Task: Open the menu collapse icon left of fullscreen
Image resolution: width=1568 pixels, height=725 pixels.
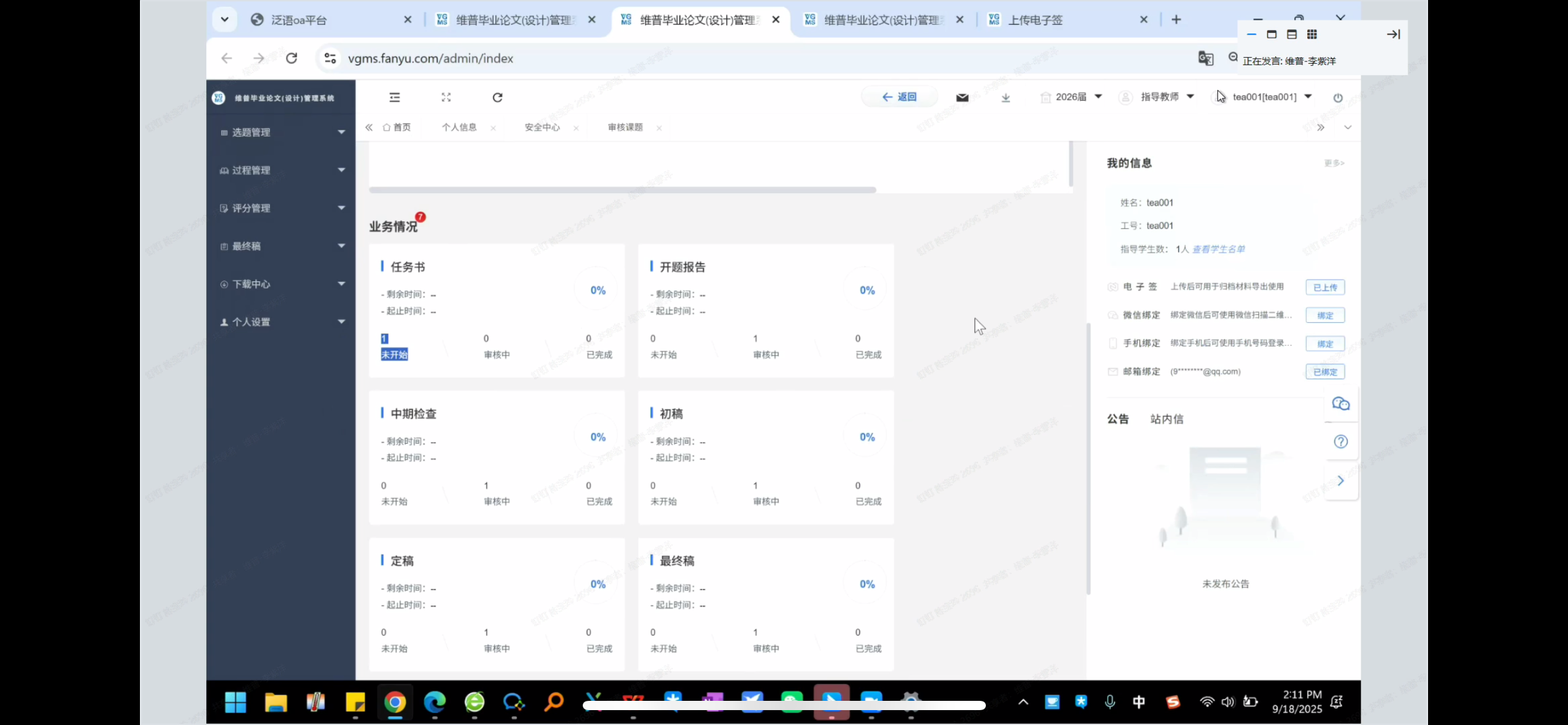Action: pos(394,97)
